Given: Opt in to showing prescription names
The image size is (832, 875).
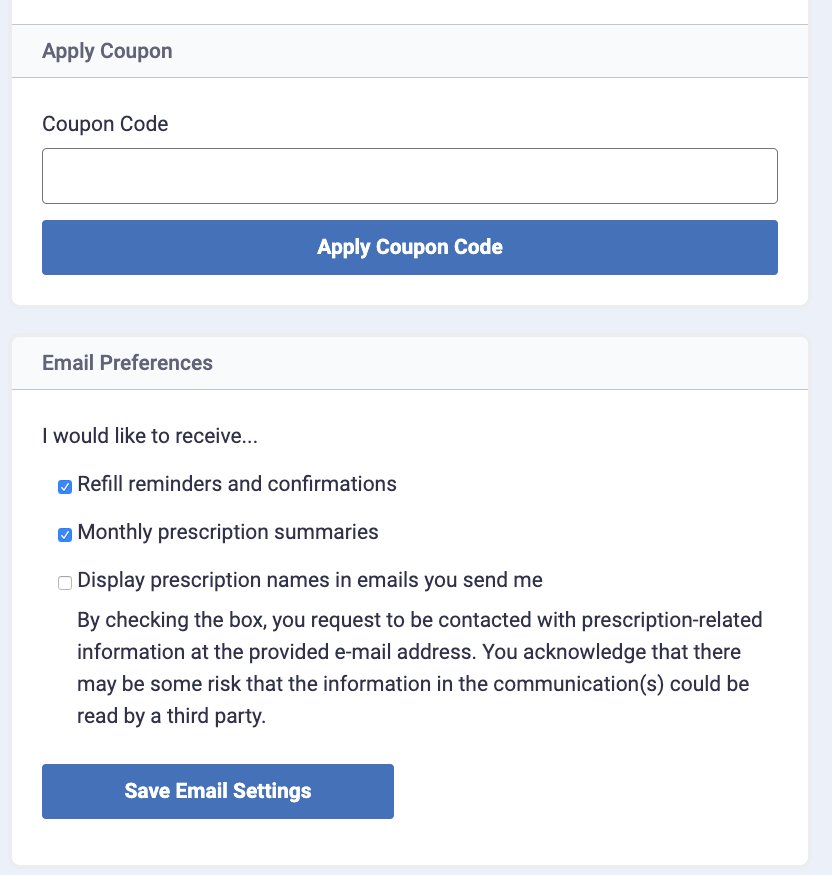Looking at the screenshot, I should point(65,583).
